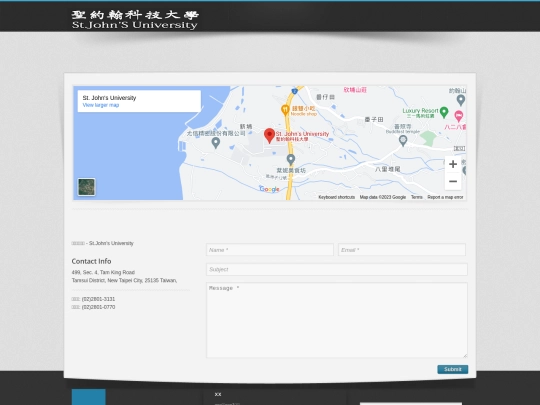Click Report a map error
Image resolution: width=540 pixels, height=405 pixels.
pos(445,197)
